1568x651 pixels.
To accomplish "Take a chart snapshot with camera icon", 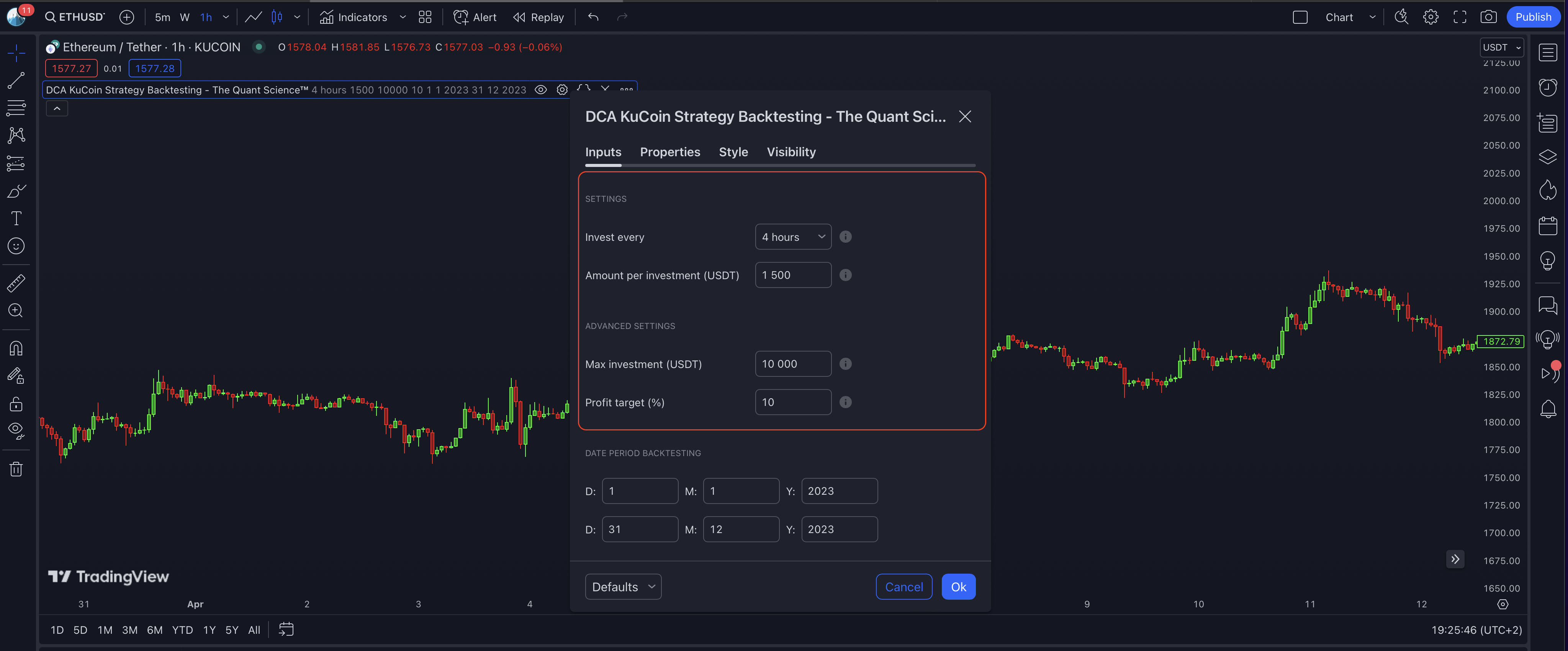I will 1488,17.
